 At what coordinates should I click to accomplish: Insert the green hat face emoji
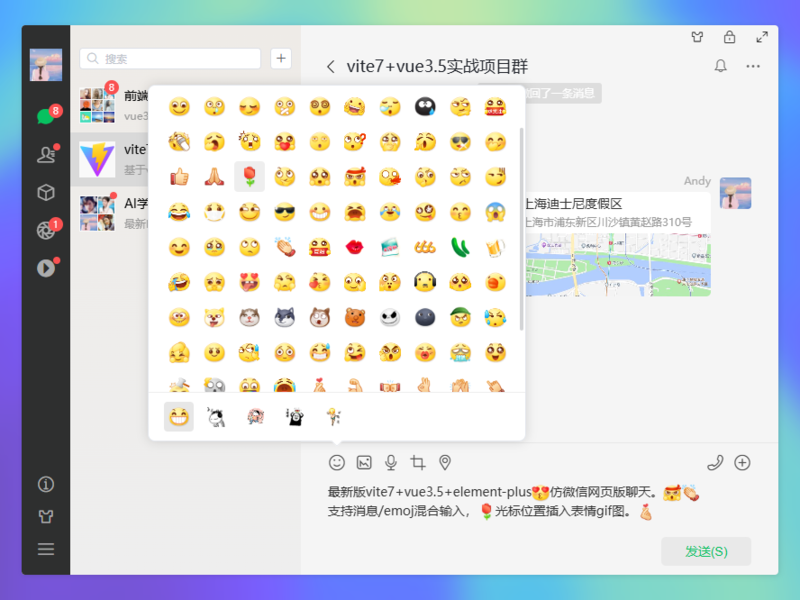coord(460,317)
